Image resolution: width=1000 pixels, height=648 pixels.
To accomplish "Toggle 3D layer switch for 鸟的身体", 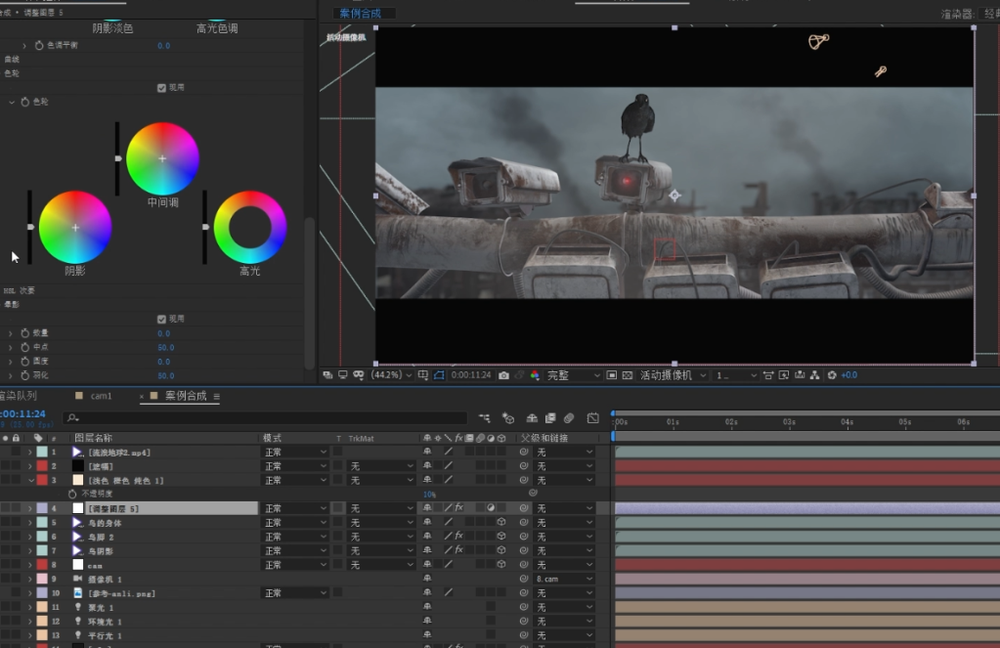I will [x=501, y=522].
